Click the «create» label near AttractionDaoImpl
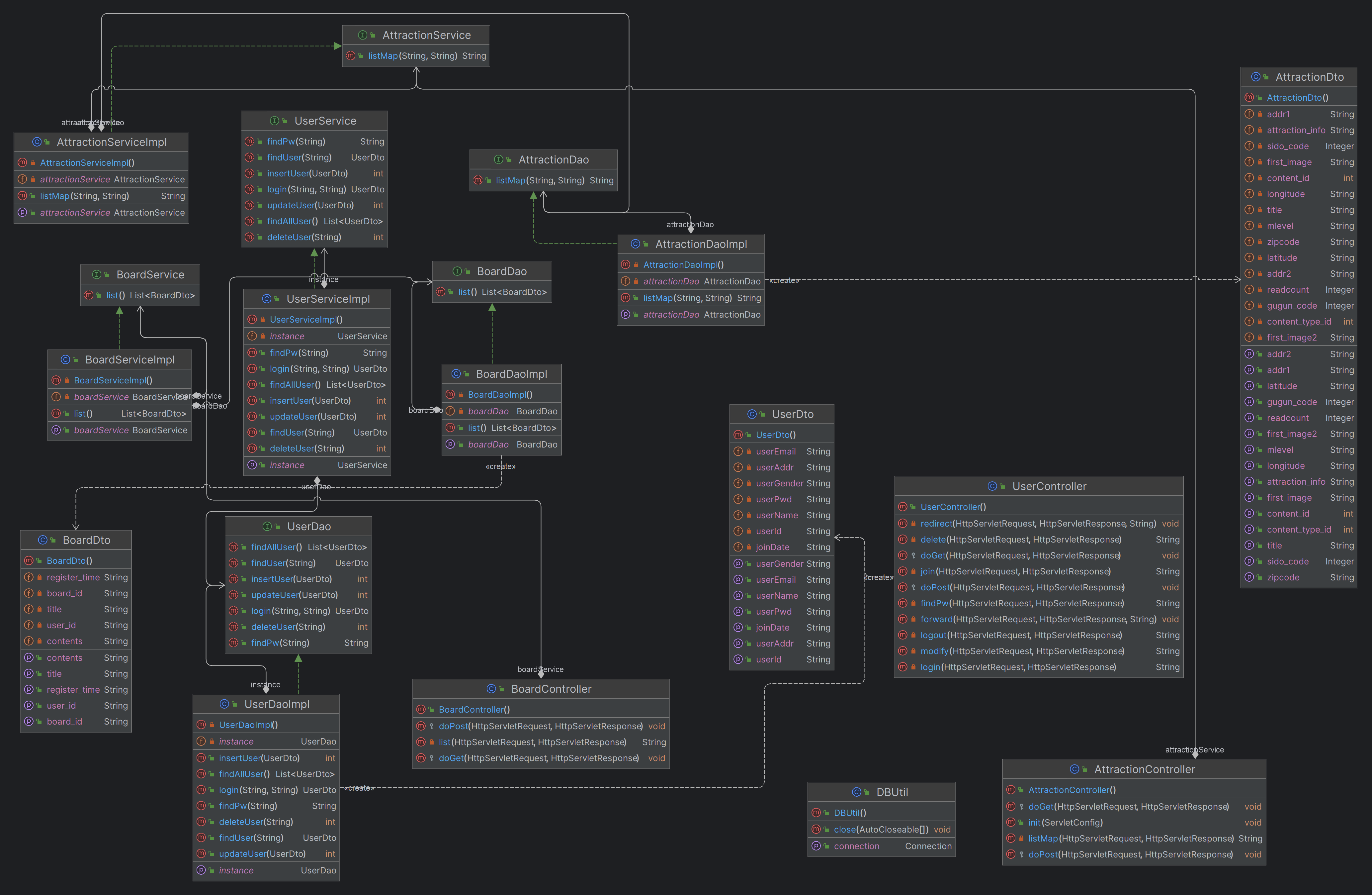 click(784, 280)
